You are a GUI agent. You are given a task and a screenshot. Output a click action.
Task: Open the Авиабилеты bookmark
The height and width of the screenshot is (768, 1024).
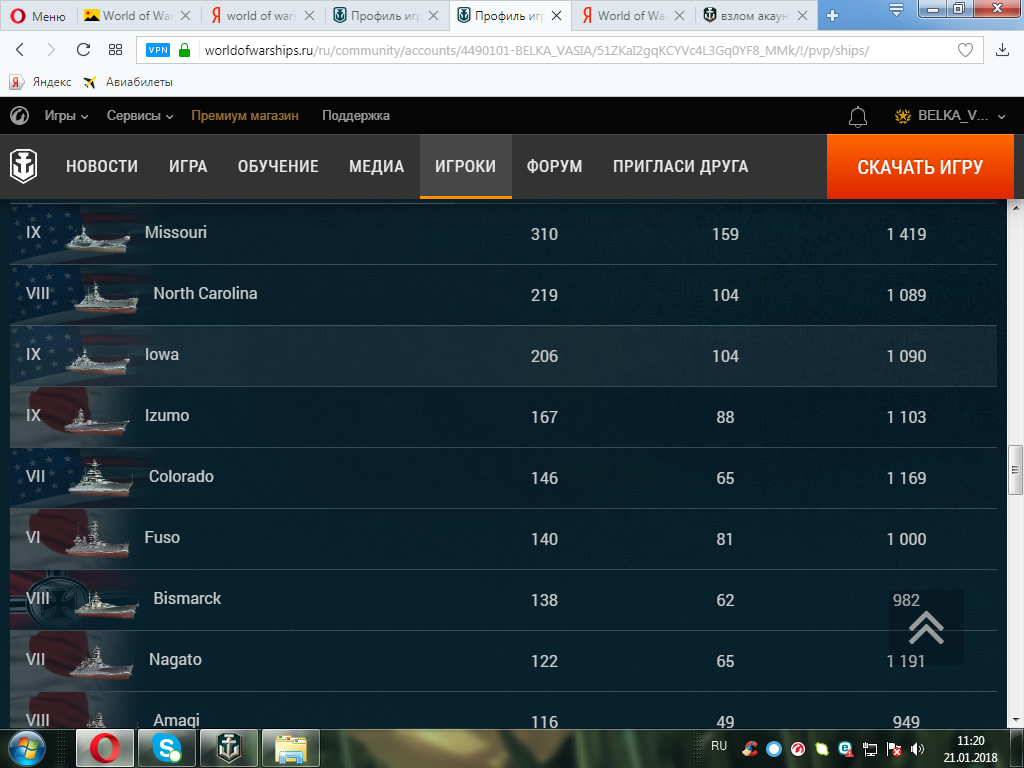pyautogui.click(x=128, y=82)
